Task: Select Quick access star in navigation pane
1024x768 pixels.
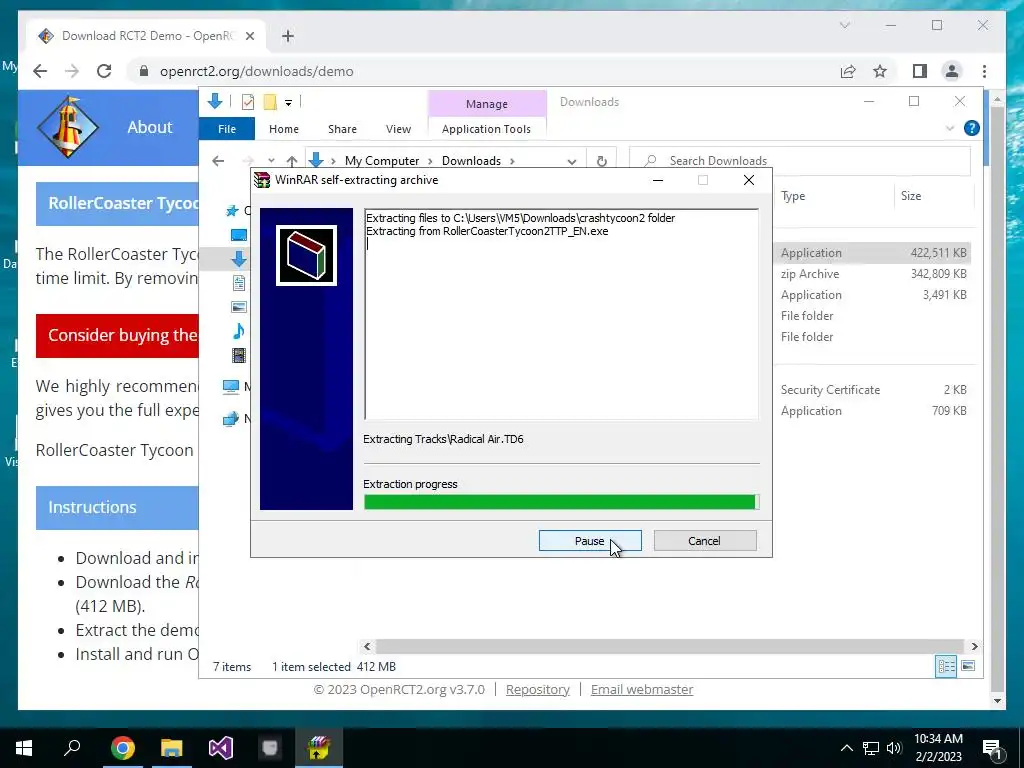Action: coord(232,210)
